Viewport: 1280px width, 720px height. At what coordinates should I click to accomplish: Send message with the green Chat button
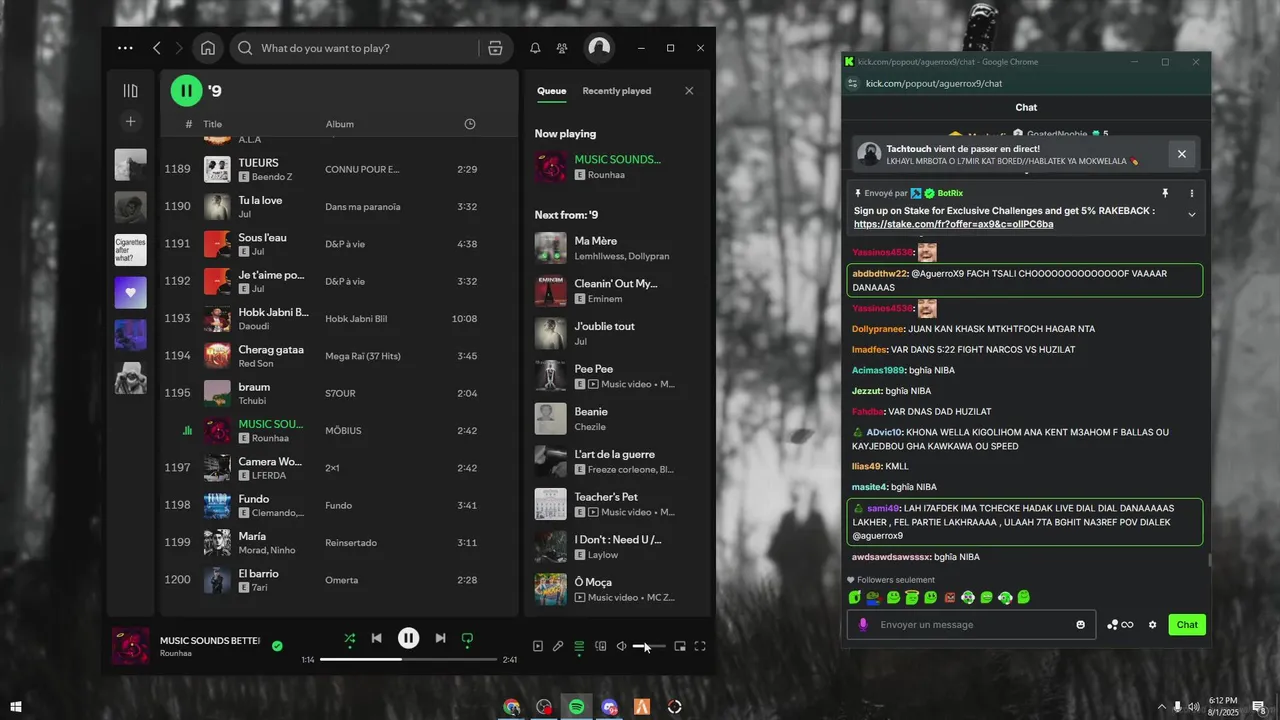[1187, 624]
